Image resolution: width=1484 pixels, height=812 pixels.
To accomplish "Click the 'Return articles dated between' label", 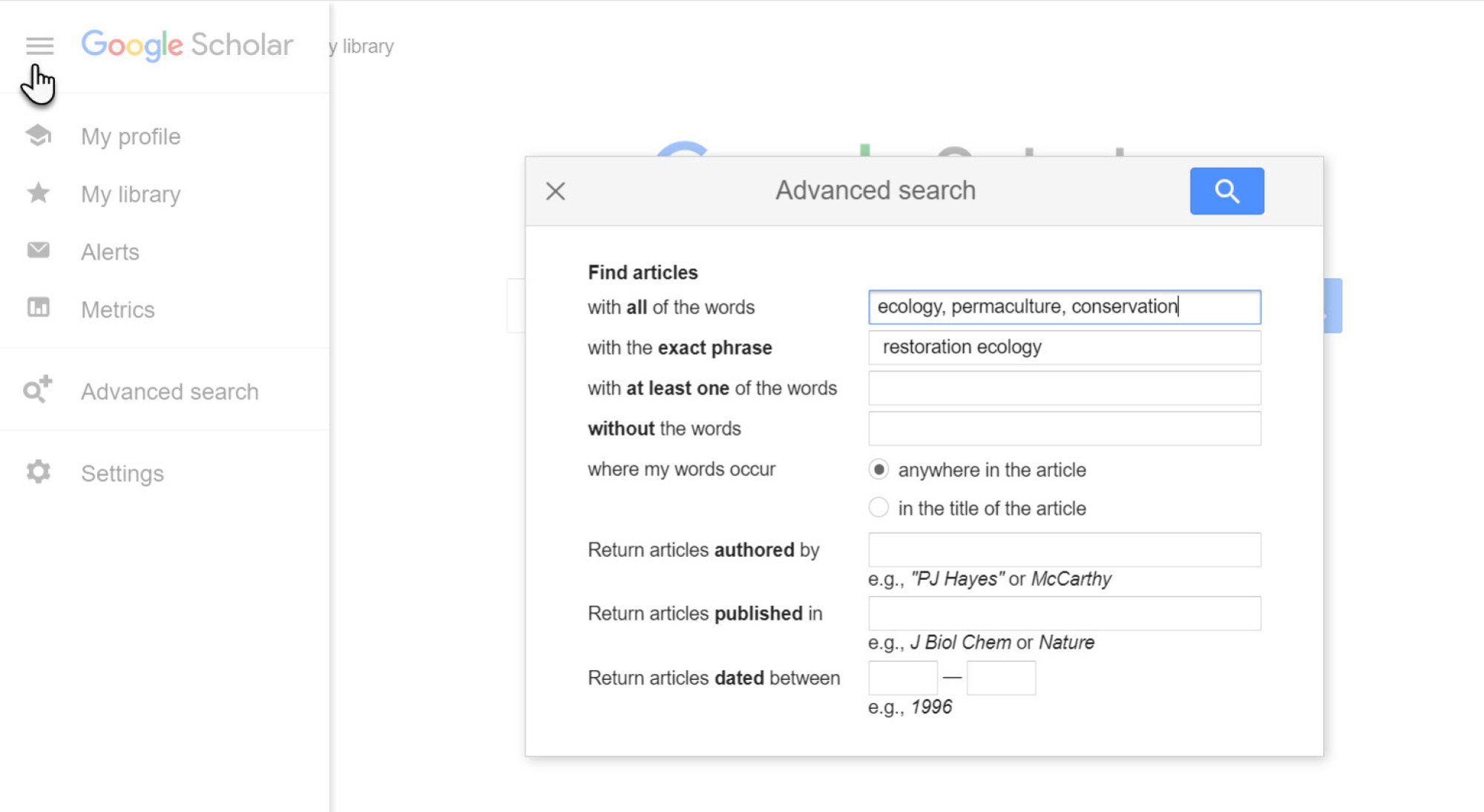I will [714, 678].
